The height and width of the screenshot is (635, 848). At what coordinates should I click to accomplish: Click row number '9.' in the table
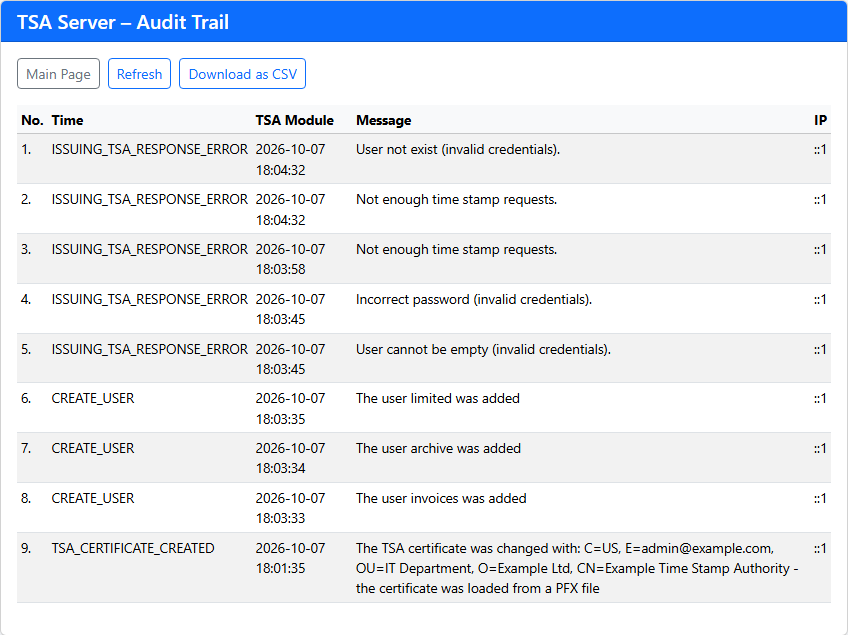[26, 548]
